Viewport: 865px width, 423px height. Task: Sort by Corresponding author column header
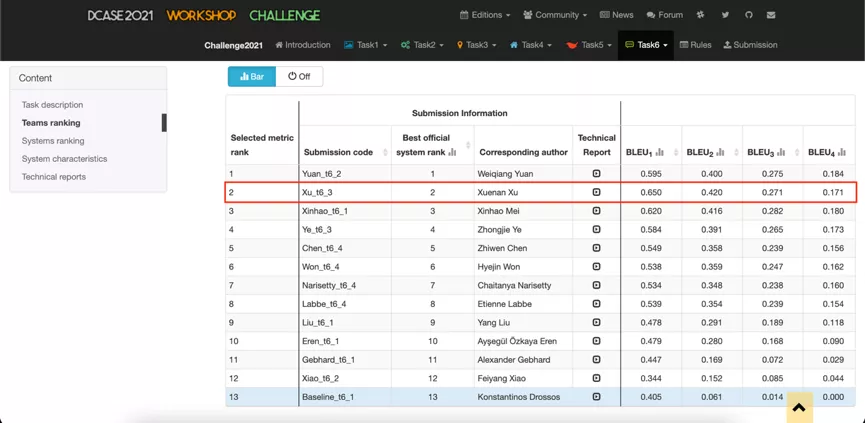(524, 152)
